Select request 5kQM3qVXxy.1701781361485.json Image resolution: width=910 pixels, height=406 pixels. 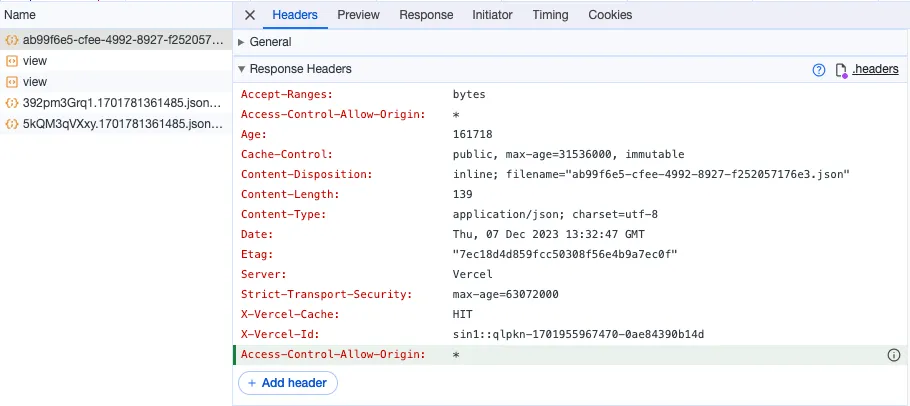point(116,124)
